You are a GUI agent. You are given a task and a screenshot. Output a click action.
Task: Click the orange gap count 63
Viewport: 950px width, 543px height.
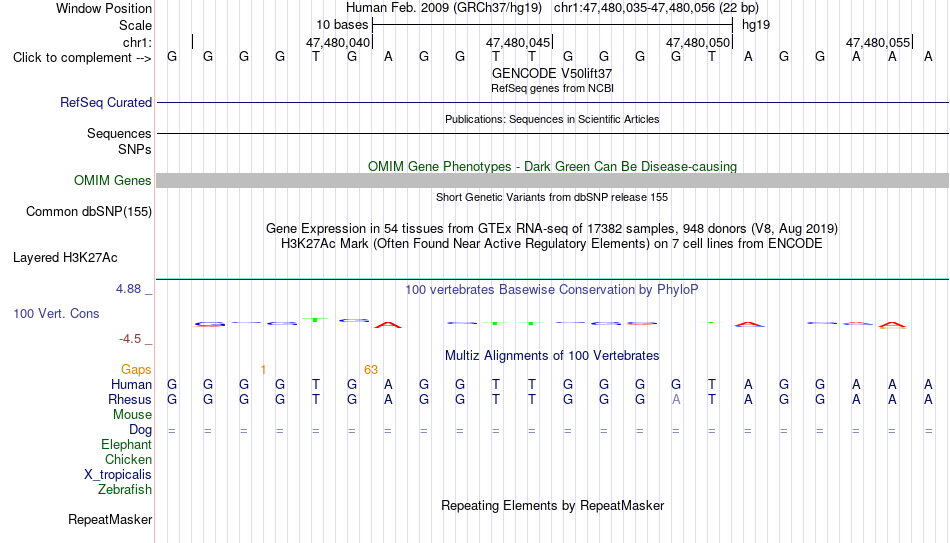371,370
